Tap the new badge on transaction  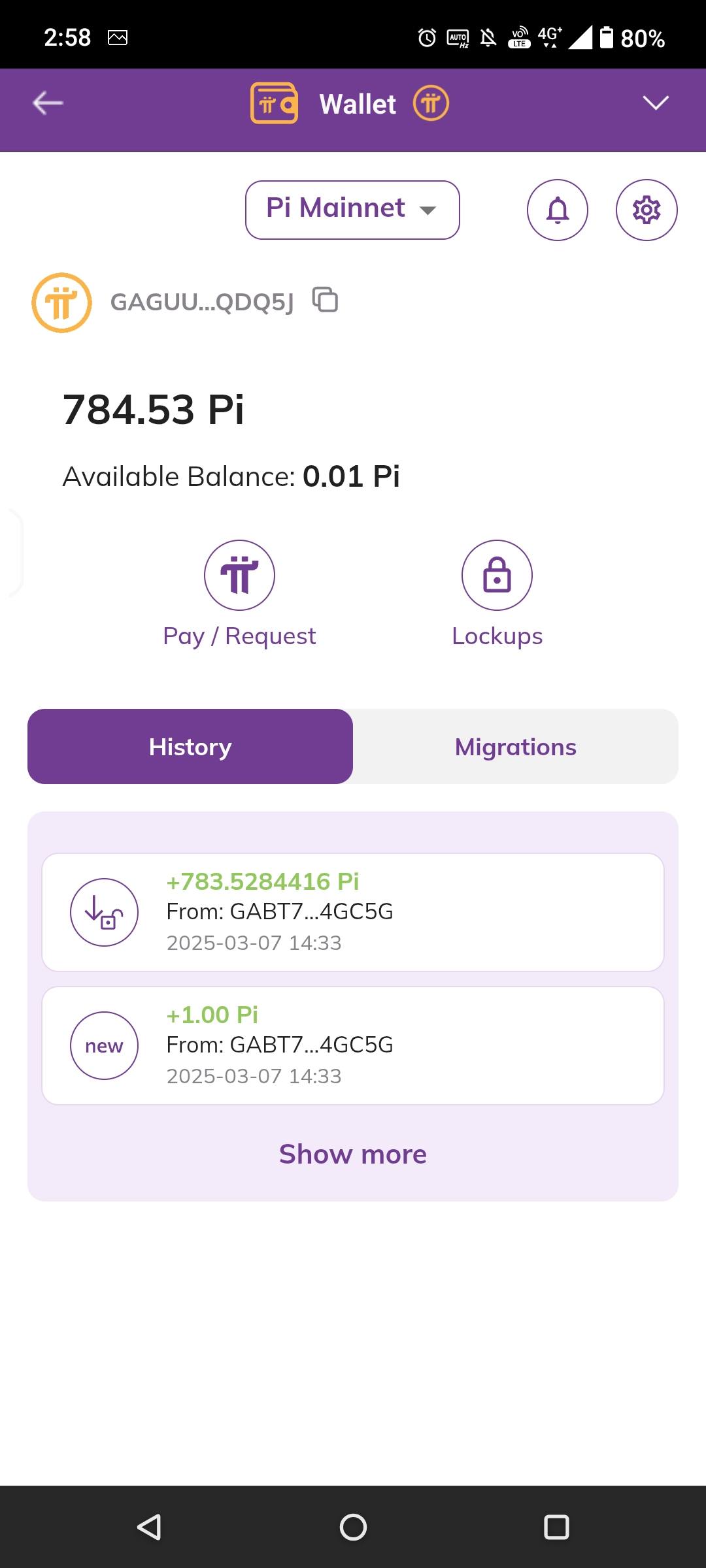pyautogui.click(x=104, y=1045)
